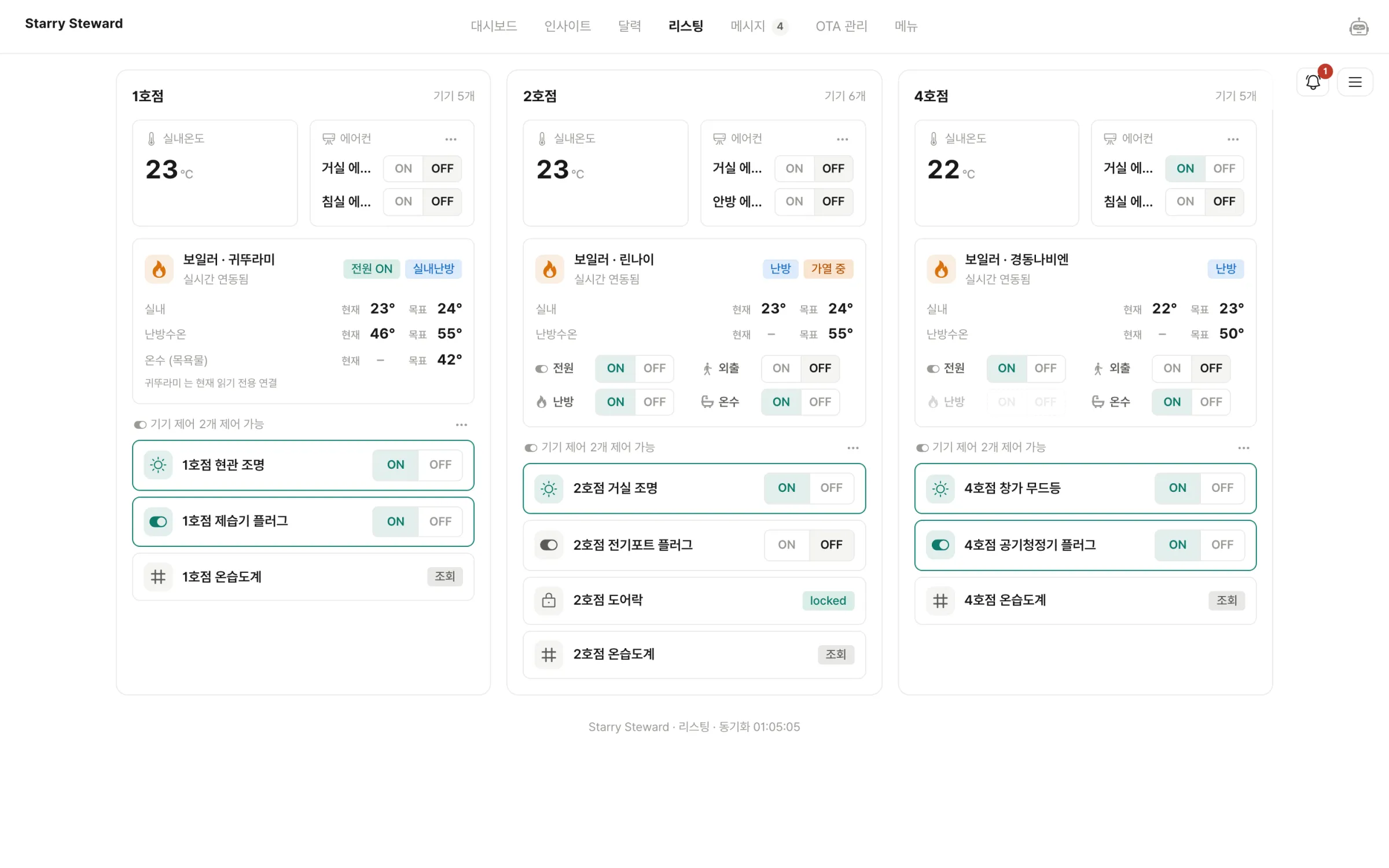Click 조회 for 2호점 온습도계
The image size is (1389, 868).
click(836, 654)
